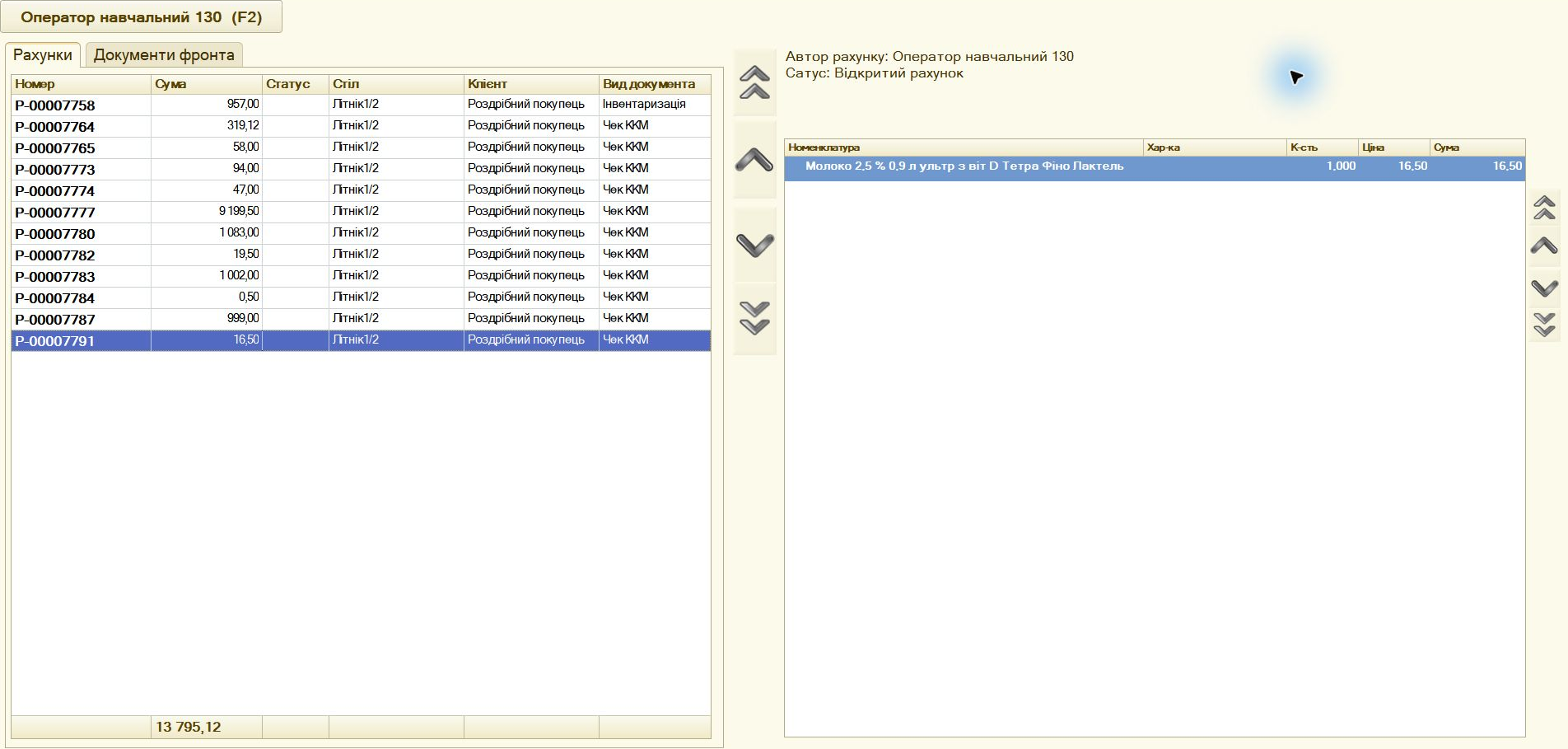Click the Статус column header

(296, 84)
